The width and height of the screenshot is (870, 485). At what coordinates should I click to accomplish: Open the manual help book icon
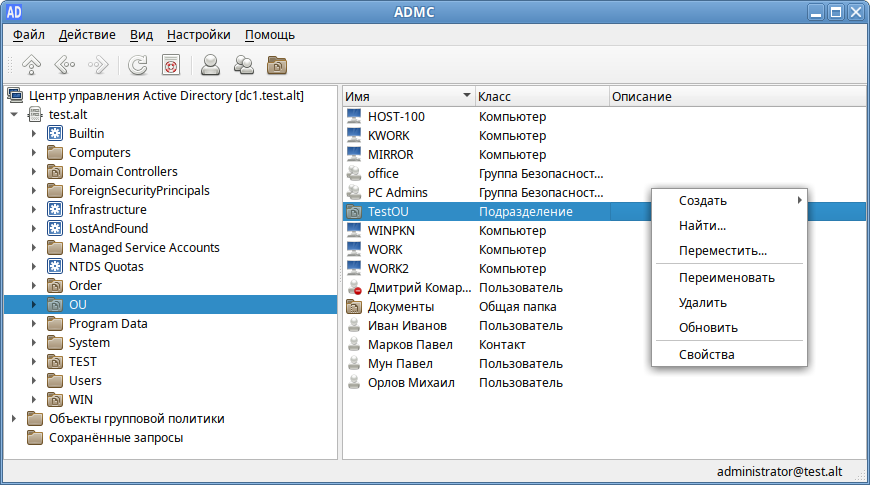(x=171, y=65)
